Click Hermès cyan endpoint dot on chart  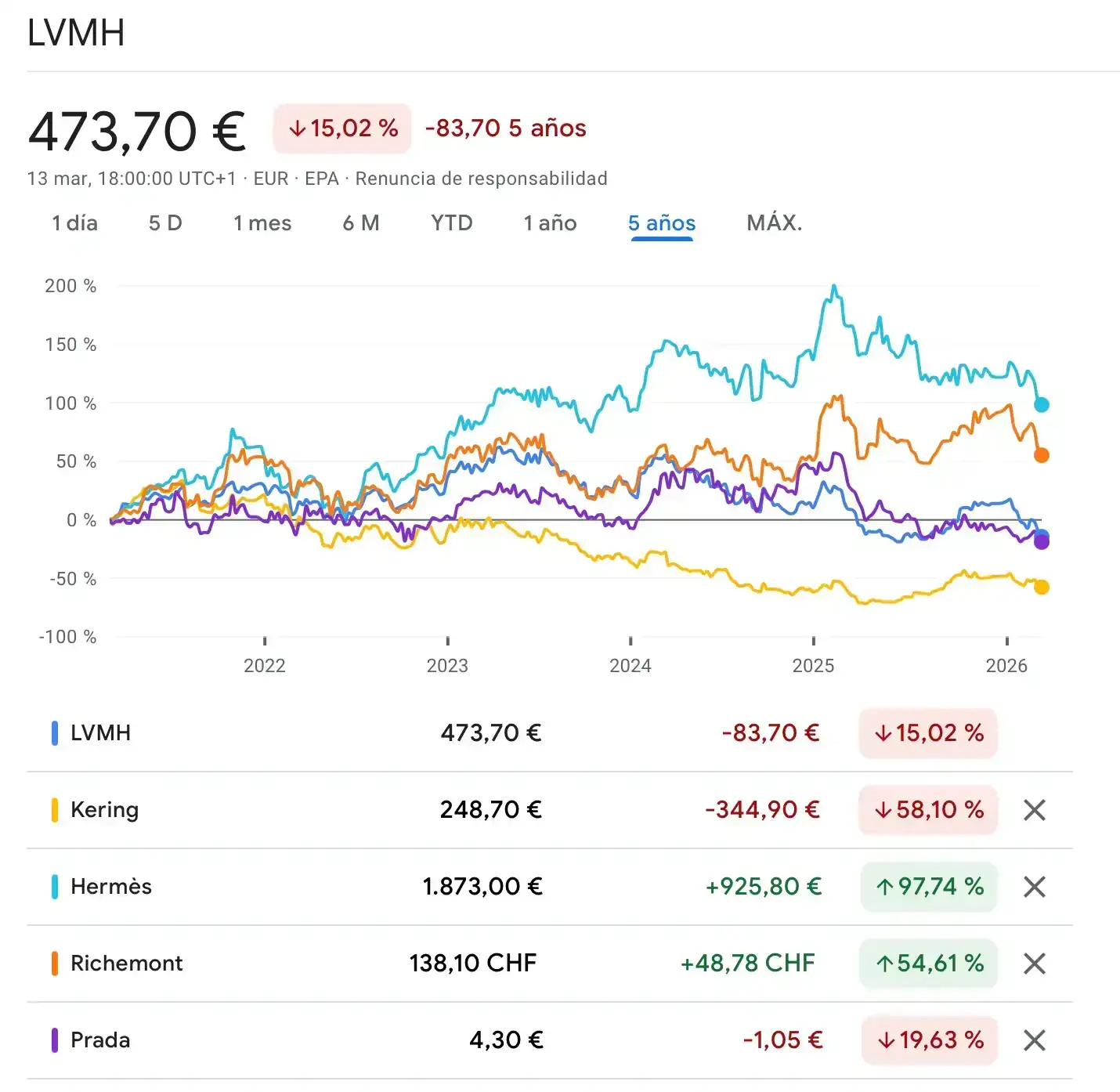coord(1041,405)
